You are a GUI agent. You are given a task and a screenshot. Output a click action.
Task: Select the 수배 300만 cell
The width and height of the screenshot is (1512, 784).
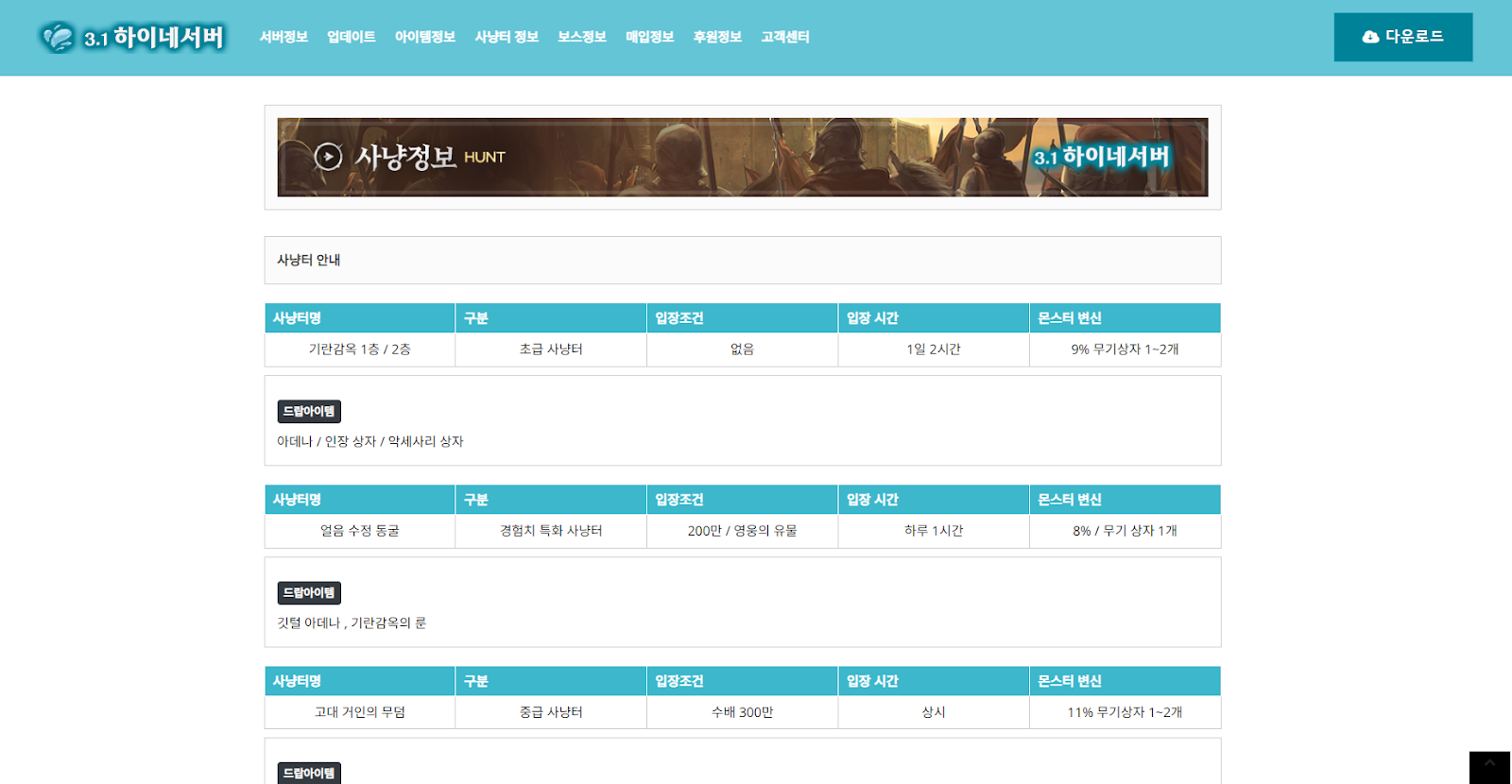coord(743,712)
